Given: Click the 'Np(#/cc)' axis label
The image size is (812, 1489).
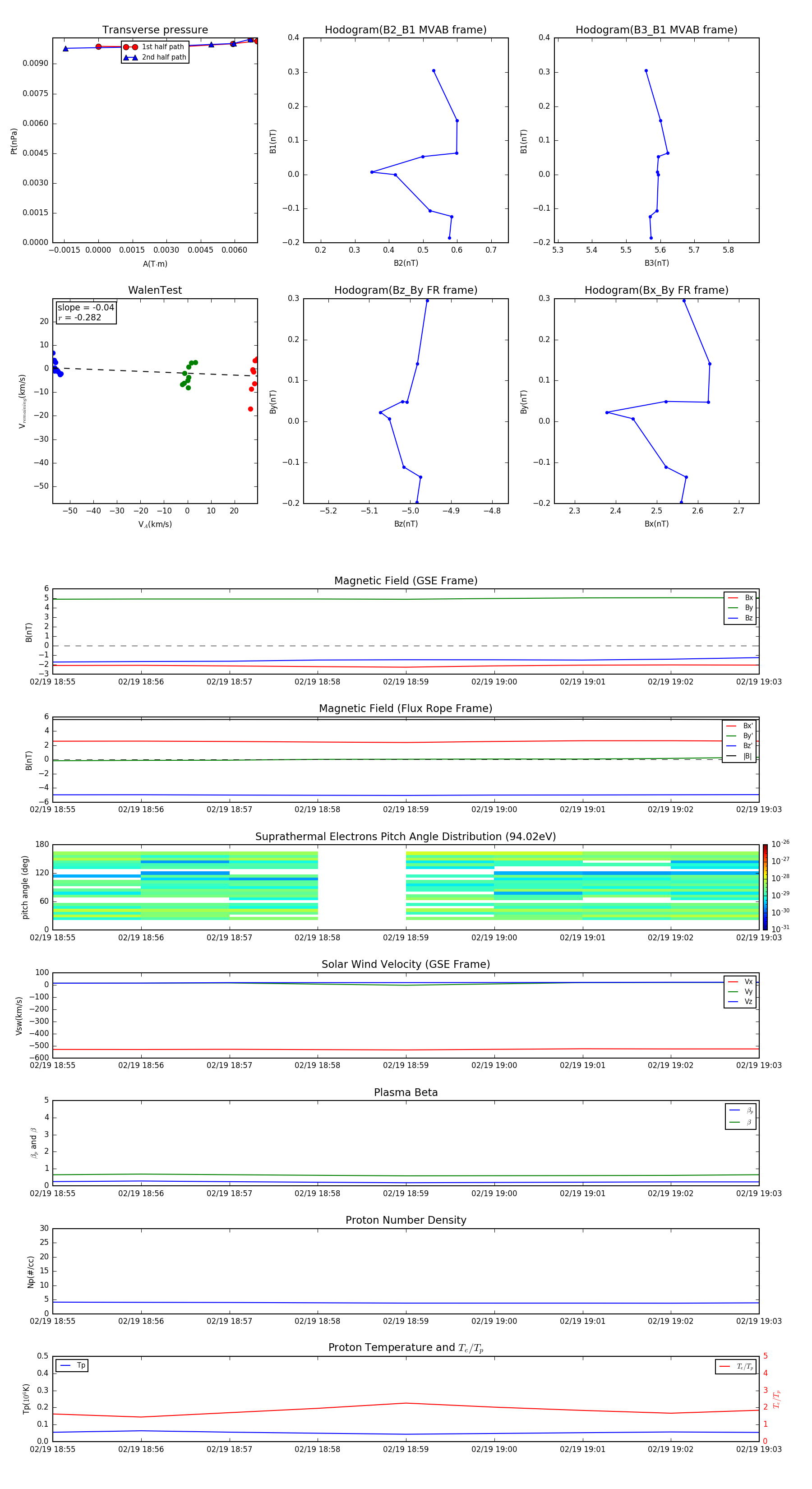Looking at the screenshot, I should 31,1272.
